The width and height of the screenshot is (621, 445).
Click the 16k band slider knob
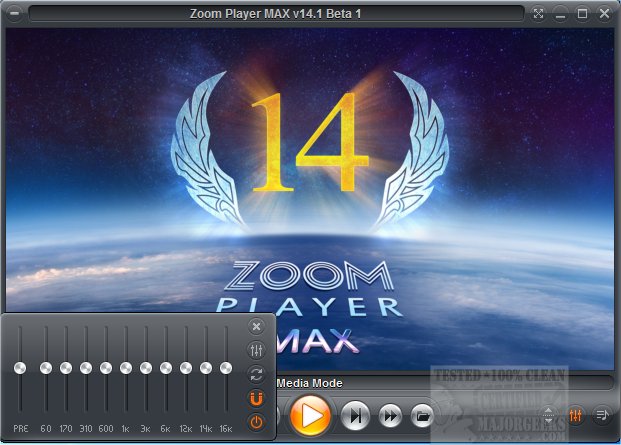[x=226, y=368]
